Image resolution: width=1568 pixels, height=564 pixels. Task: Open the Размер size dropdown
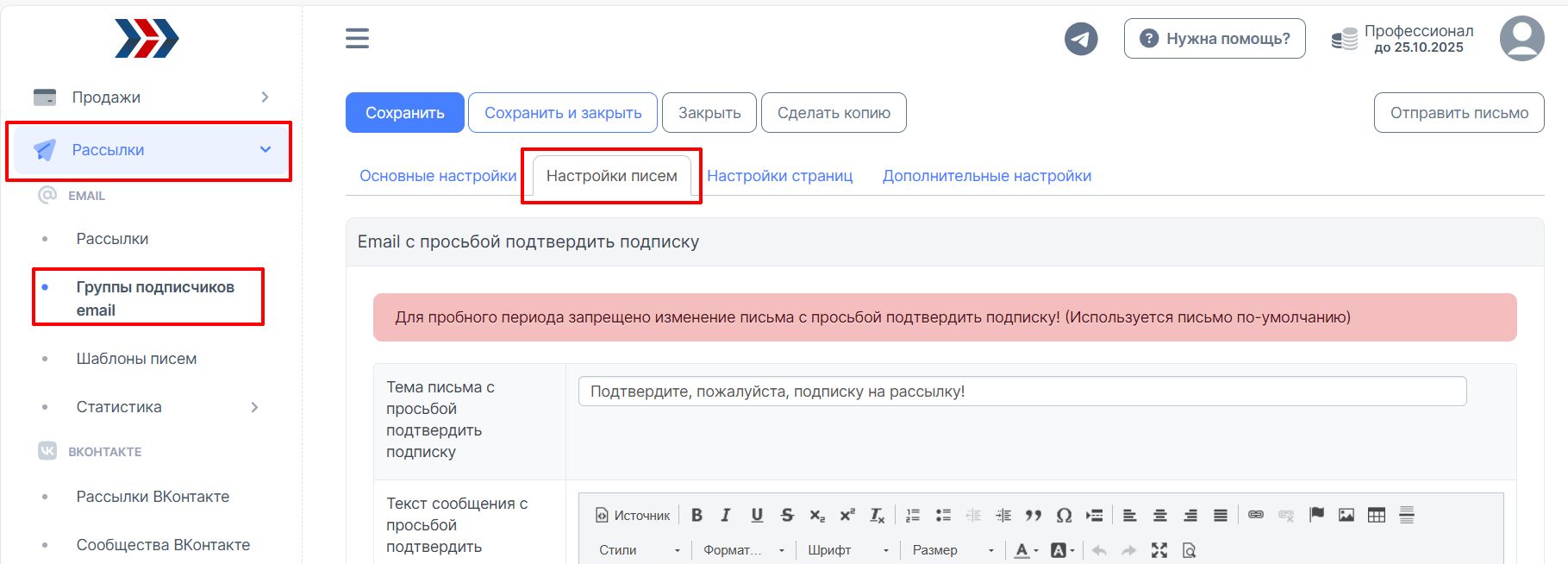tap(953, 550)
